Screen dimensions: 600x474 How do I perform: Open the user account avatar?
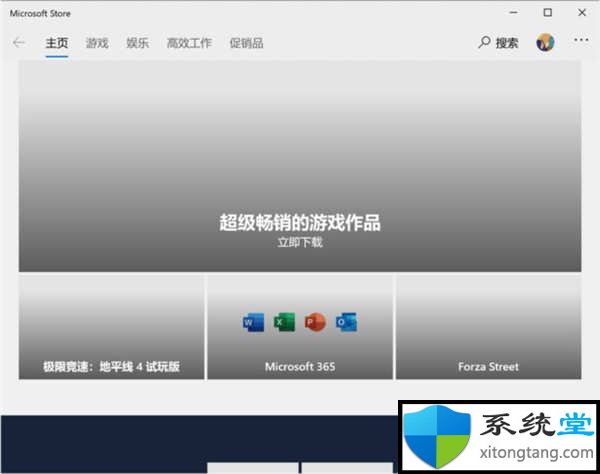point(545,42)
